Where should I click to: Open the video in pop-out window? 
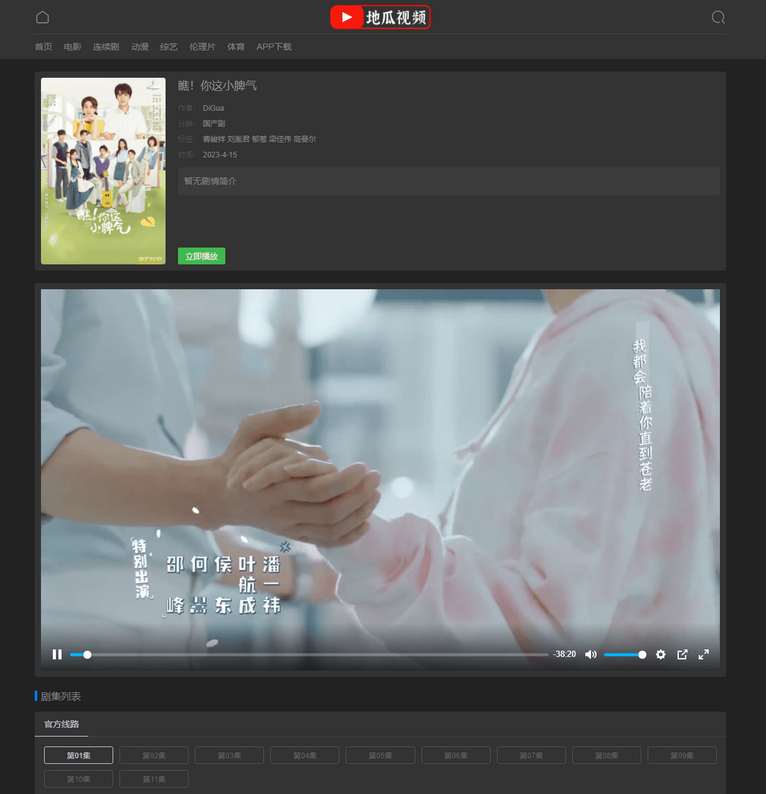[x=682, y=654]
